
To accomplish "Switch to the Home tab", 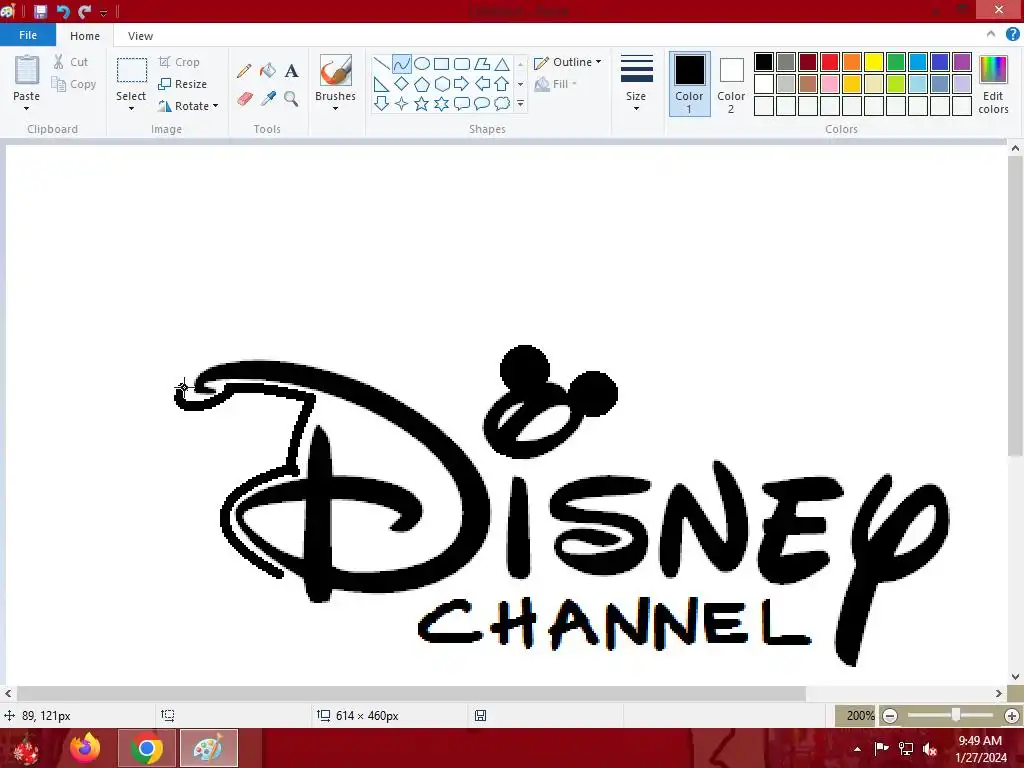I will pos(85,36).
